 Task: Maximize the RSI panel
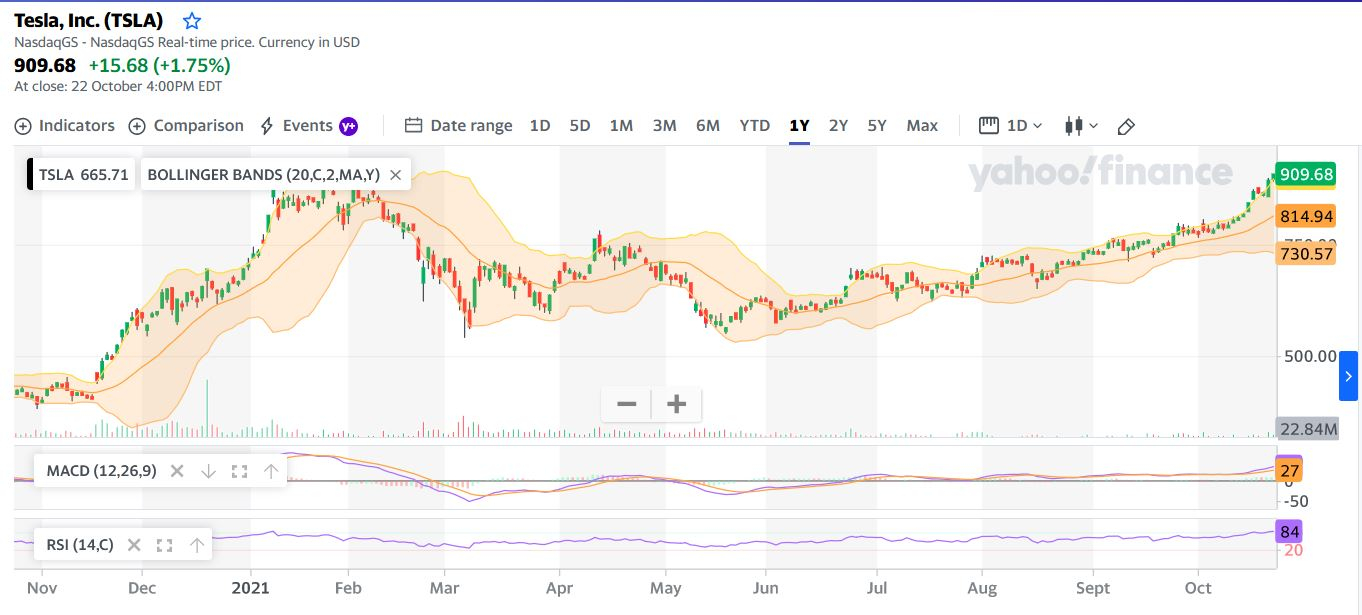point(165,545)
